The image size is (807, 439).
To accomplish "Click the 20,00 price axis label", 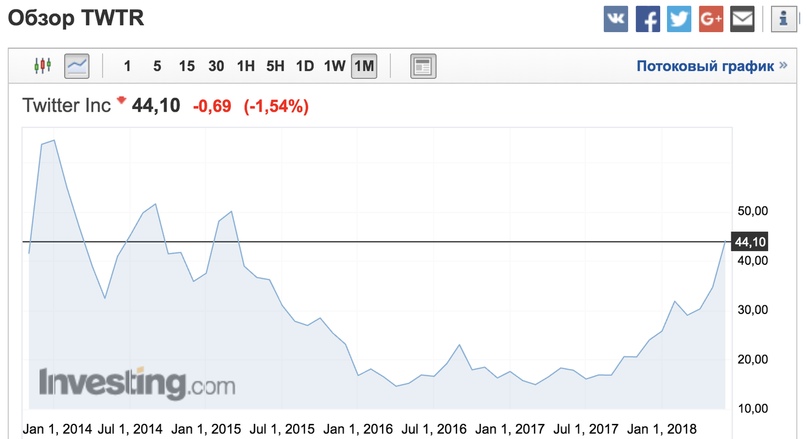I will point(752,359).
